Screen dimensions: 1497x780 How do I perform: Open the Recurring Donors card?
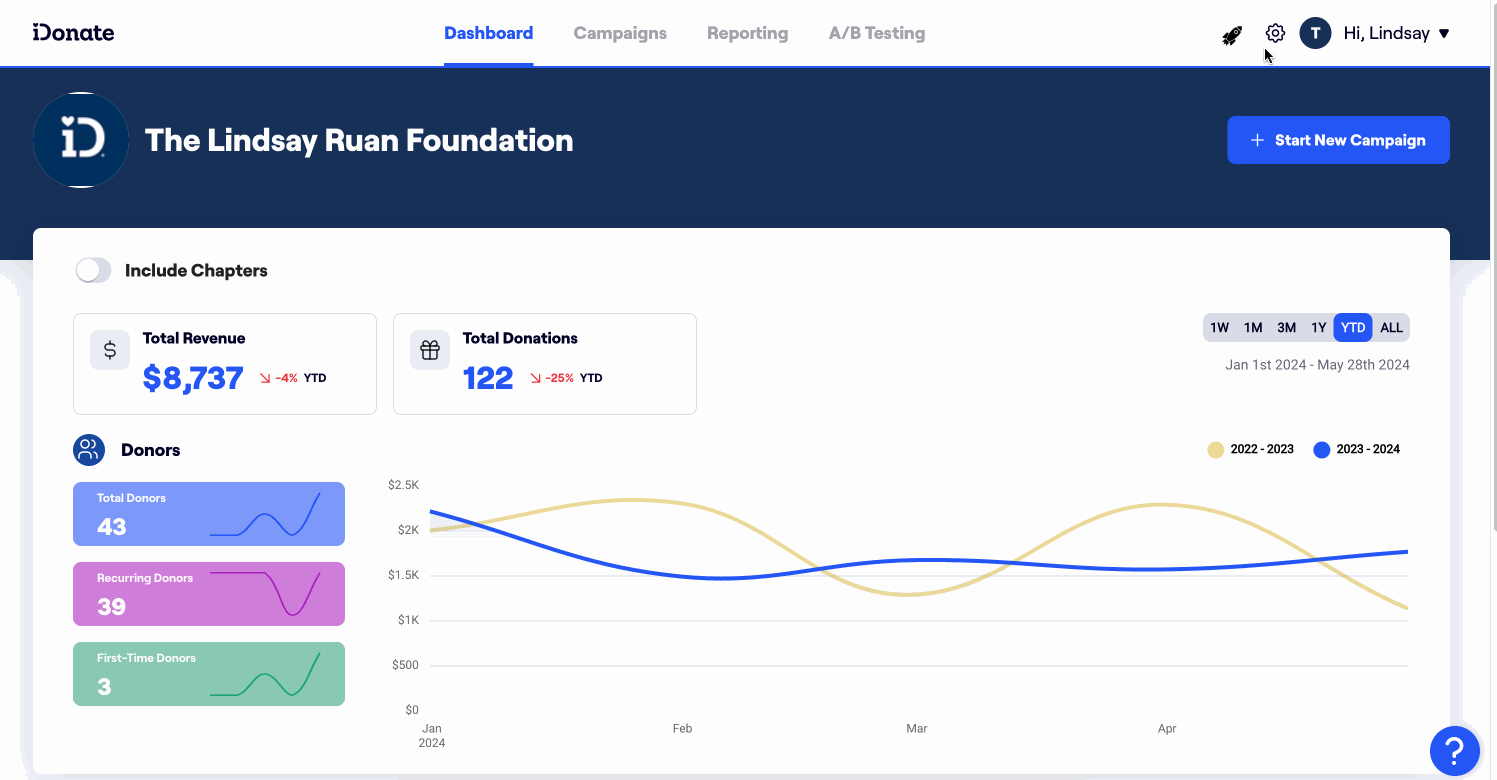coord(209,594)
